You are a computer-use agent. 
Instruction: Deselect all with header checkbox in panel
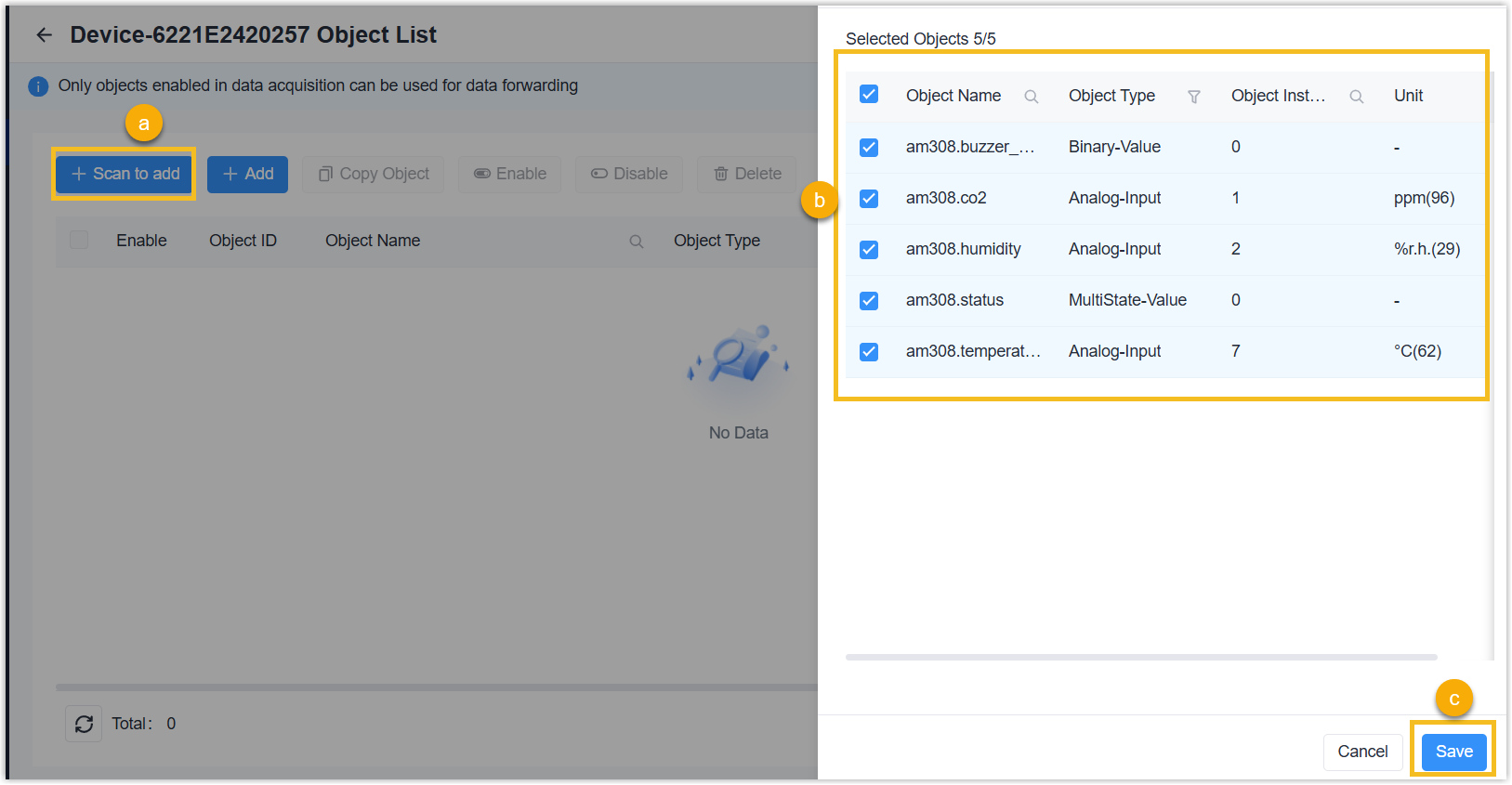[869, 95]
